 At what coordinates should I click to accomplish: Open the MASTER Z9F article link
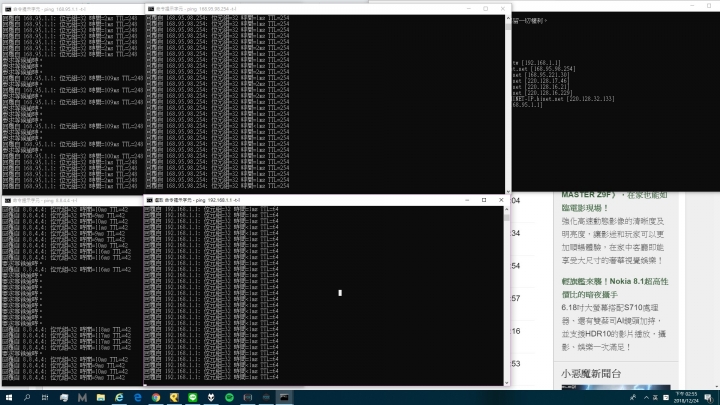point(614,201)
